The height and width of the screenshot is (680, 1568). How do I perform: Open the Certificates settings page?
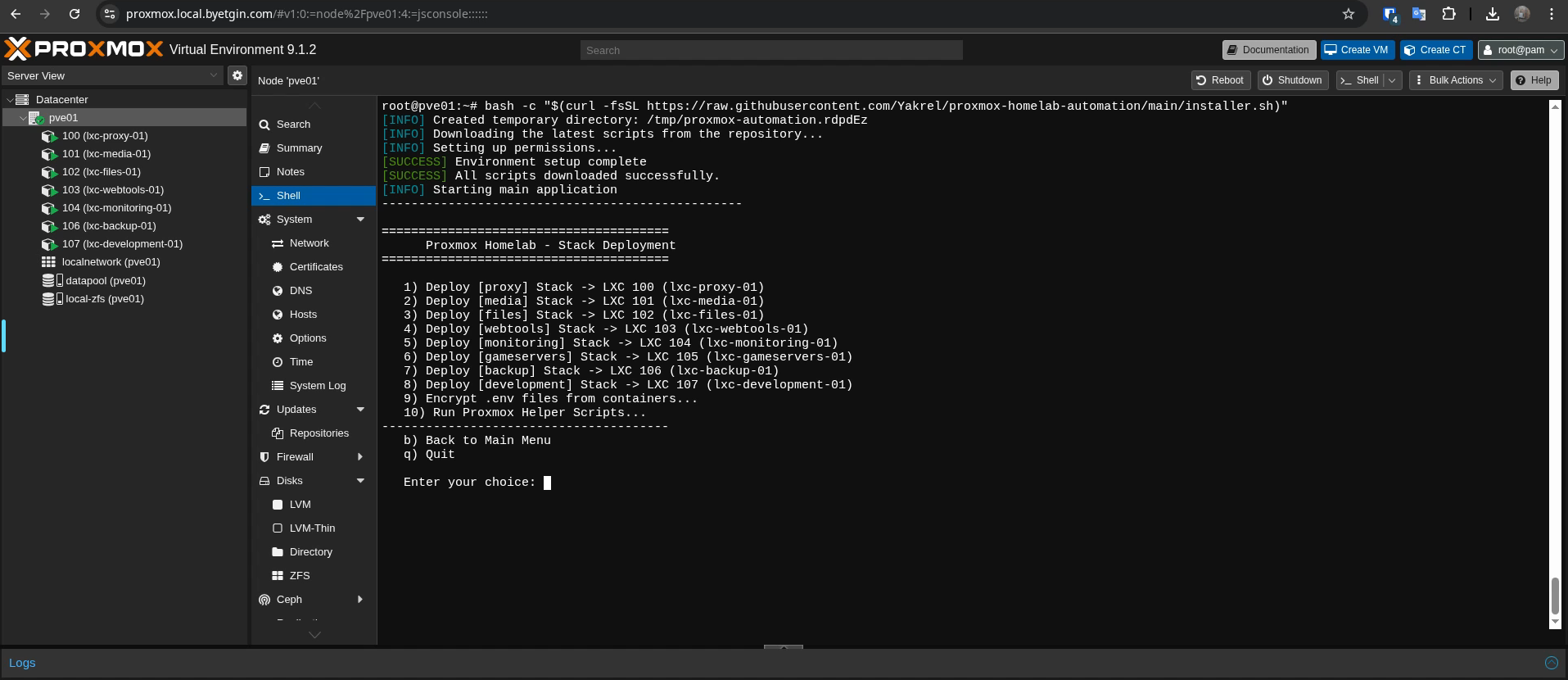tap(315, 267)
